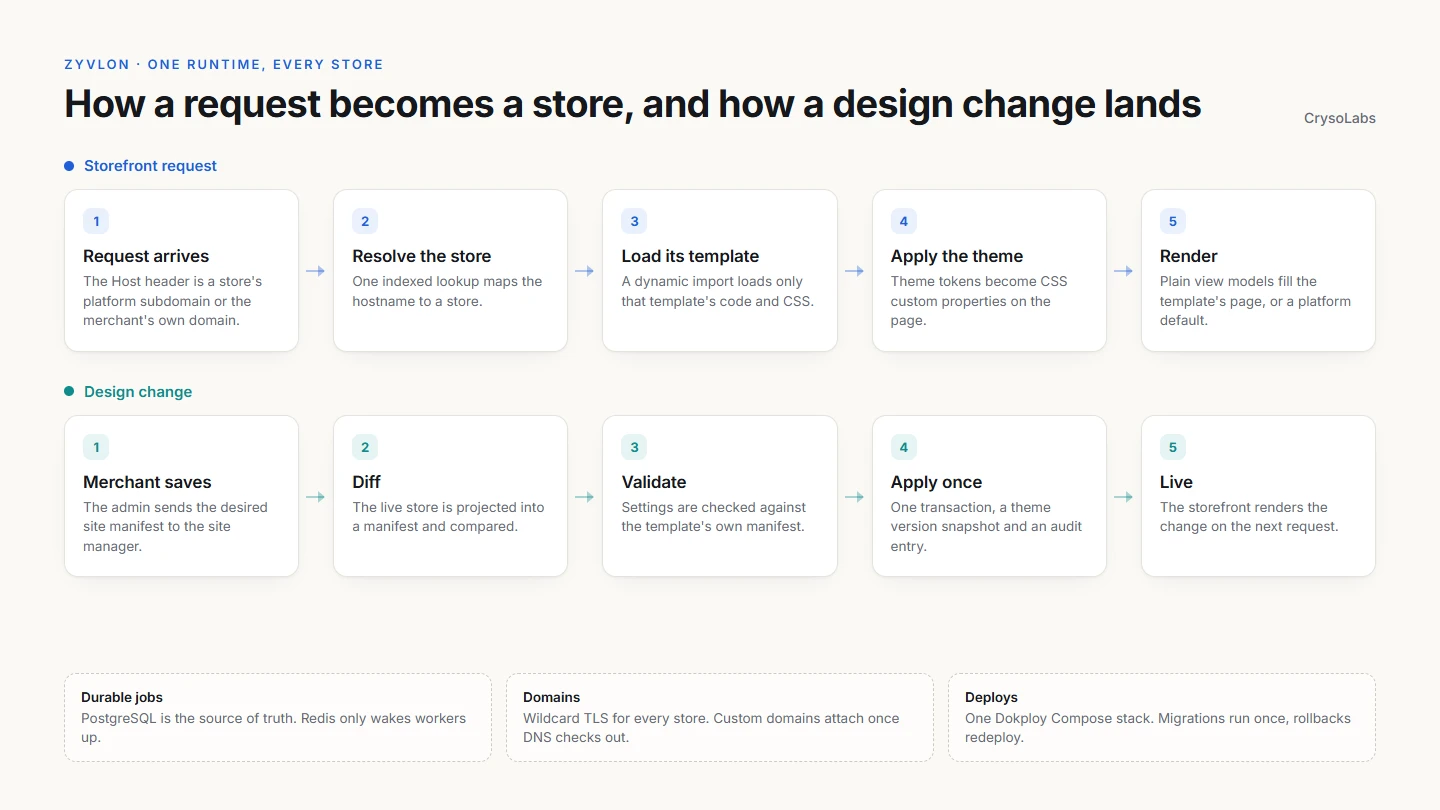Click the number badge on the "Merchant saves" card
Screen dimensions: 1440x810
coord(96,447)
